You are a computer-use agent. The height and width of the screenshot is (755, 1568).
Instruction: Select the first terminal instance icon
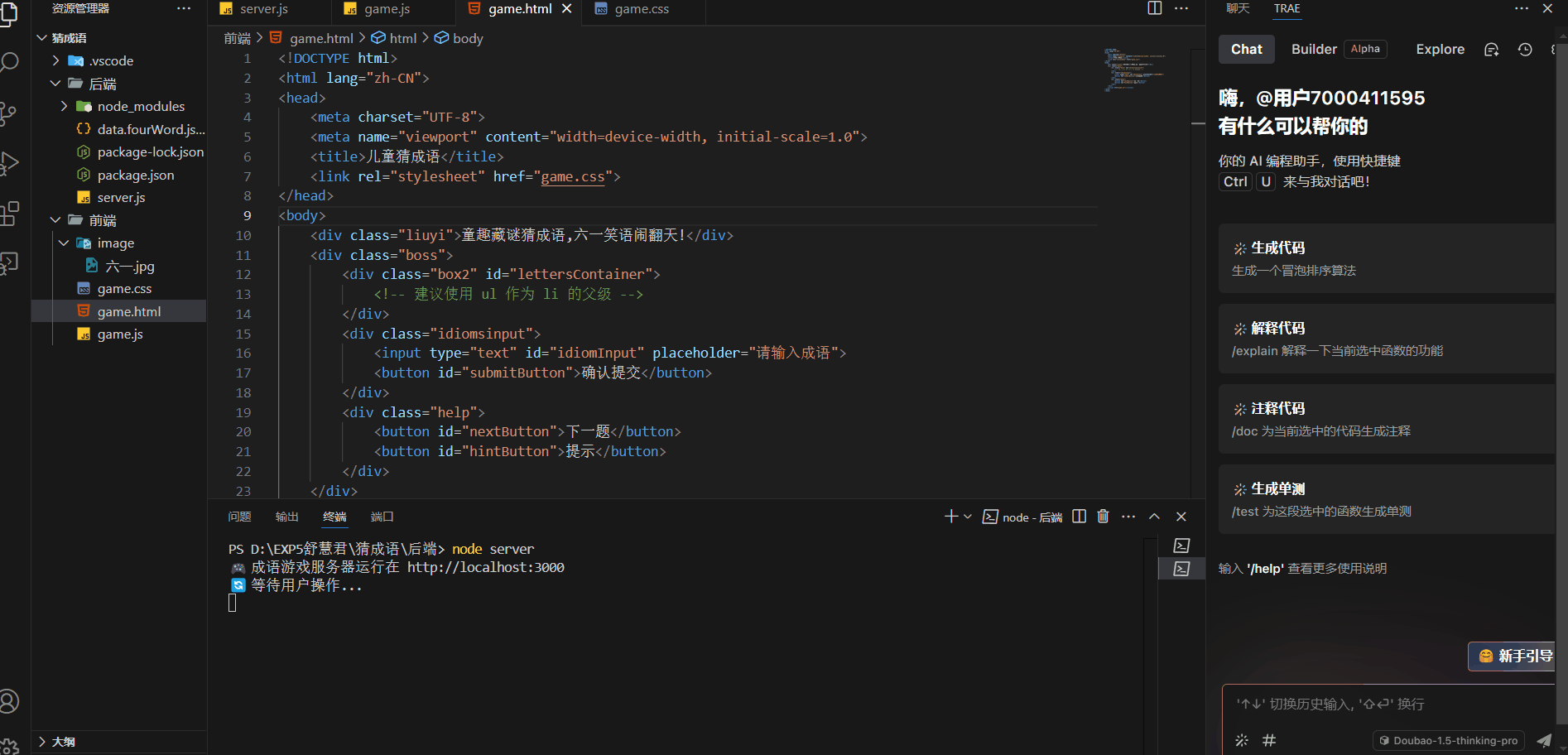(1181, 546)
